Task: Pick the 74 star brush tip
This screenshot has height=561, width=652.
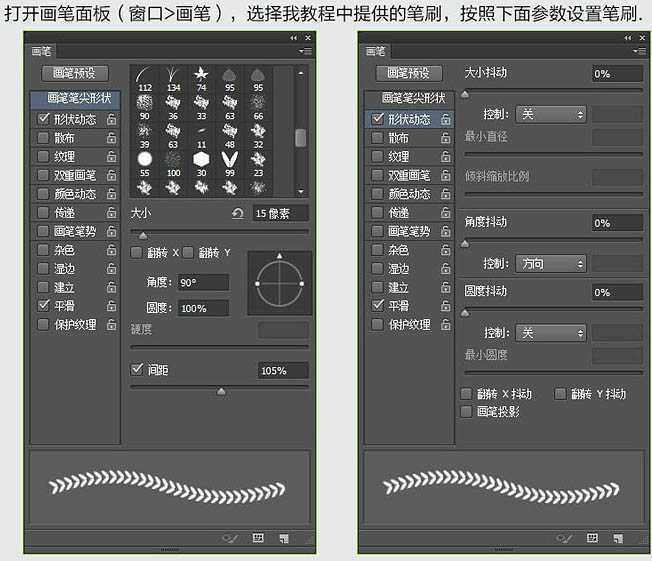Action: 201,79
